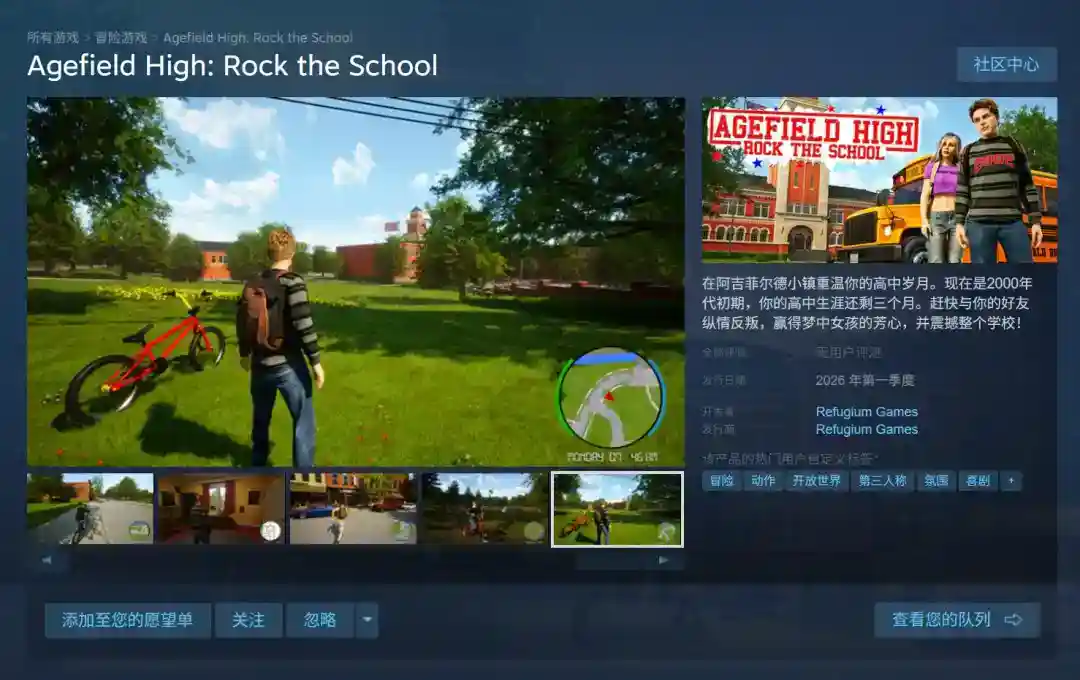This screenshot has height=680, width=1080.
Task: Click the main gameplay screenshot
Action: [x=355, y=281]
